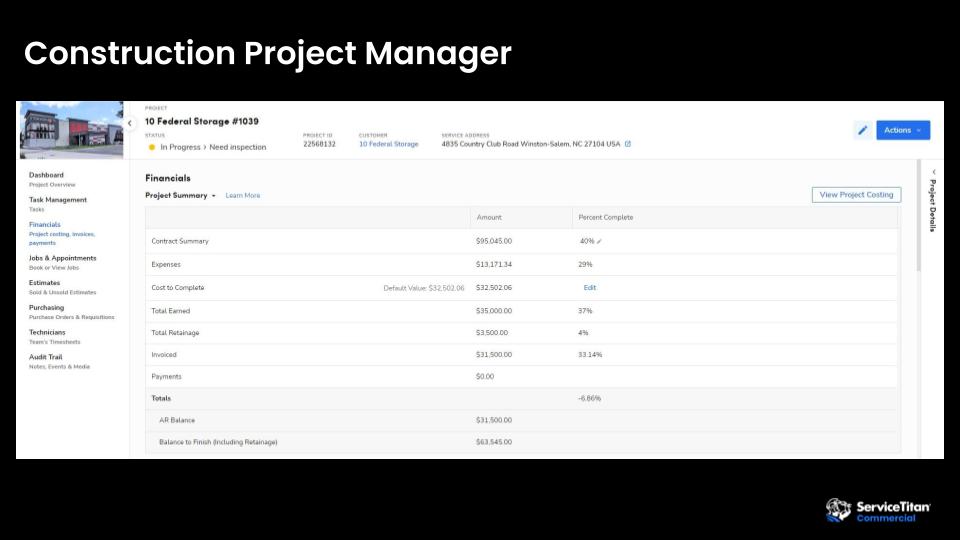Open external link icon beside service address
The image size is (960, 540).
628,144
